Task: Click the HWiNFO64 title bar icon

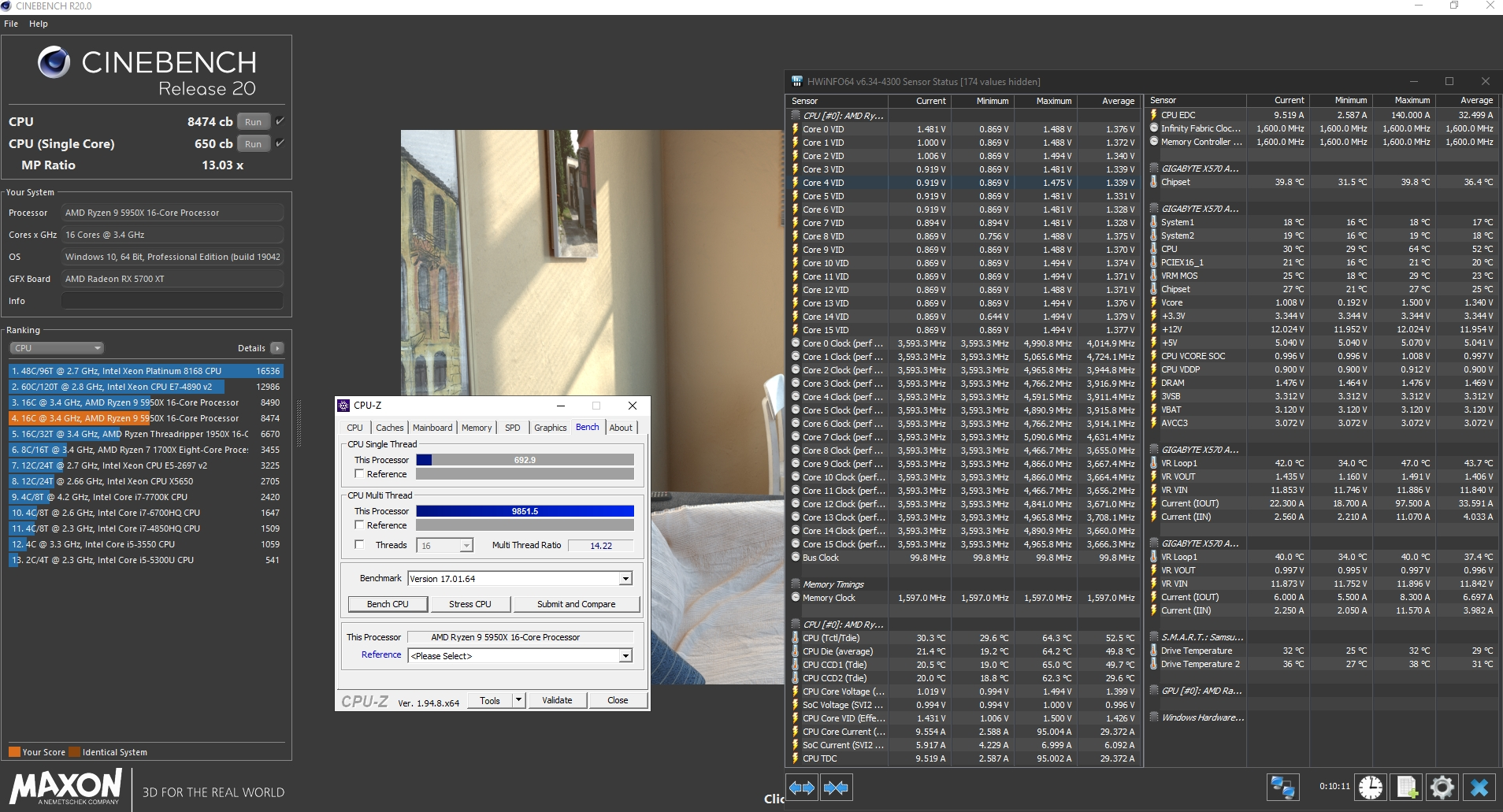Action: tap(797, 81)
